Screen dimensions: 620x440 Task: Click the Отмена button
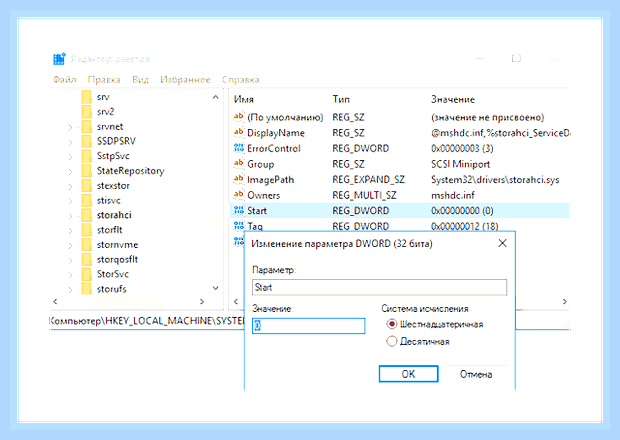476,374
